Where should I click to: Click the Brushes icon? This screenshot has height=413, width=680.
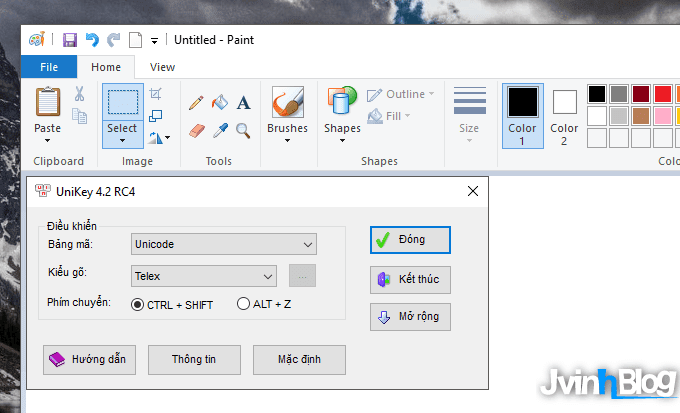click(x=288, y=102)
